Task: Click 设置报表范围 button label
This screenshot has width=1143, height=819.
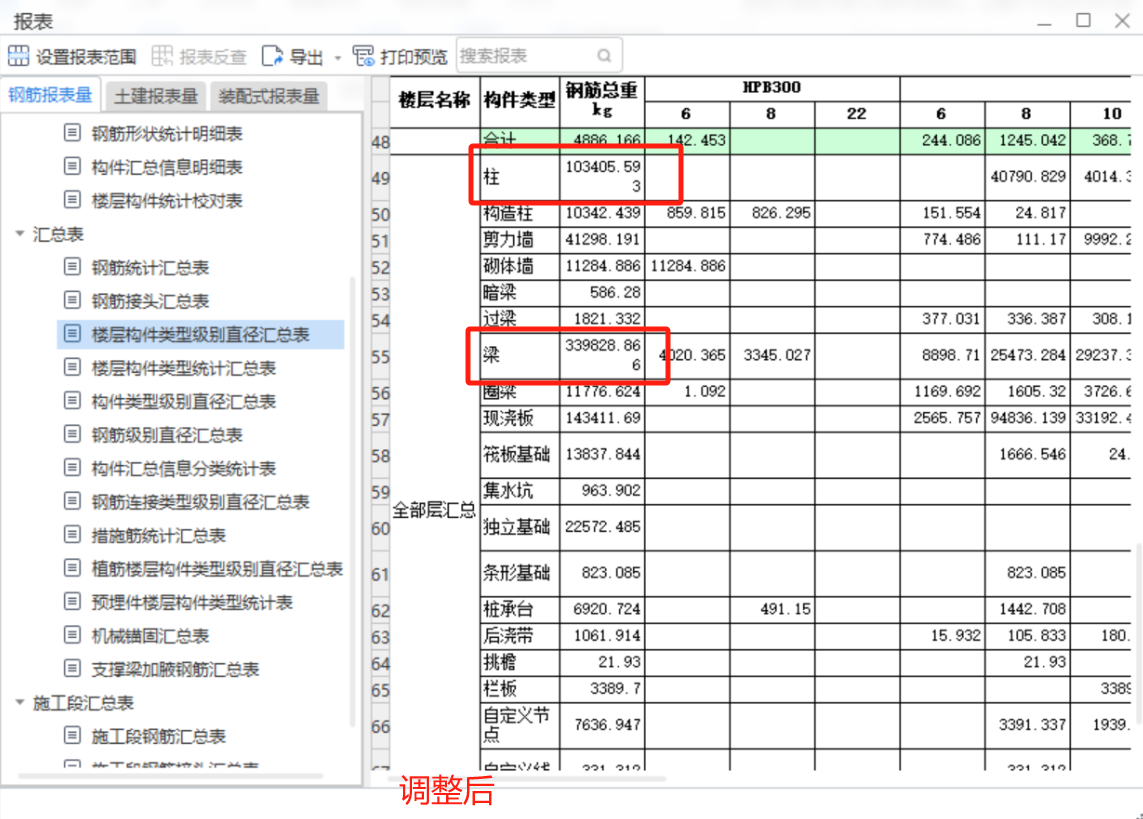Action: (86, 57)
